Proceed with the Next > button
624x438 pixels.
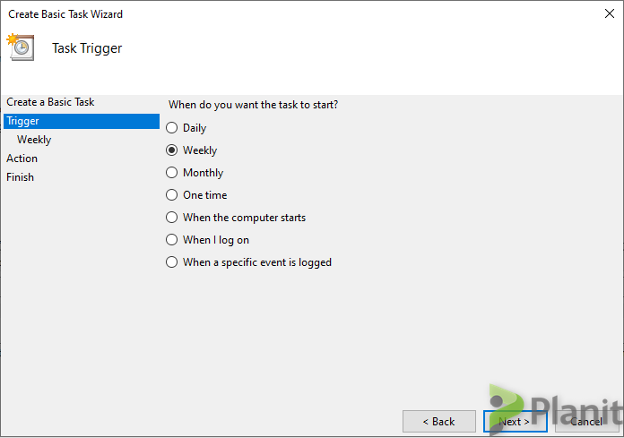click(x=515, y=421)
